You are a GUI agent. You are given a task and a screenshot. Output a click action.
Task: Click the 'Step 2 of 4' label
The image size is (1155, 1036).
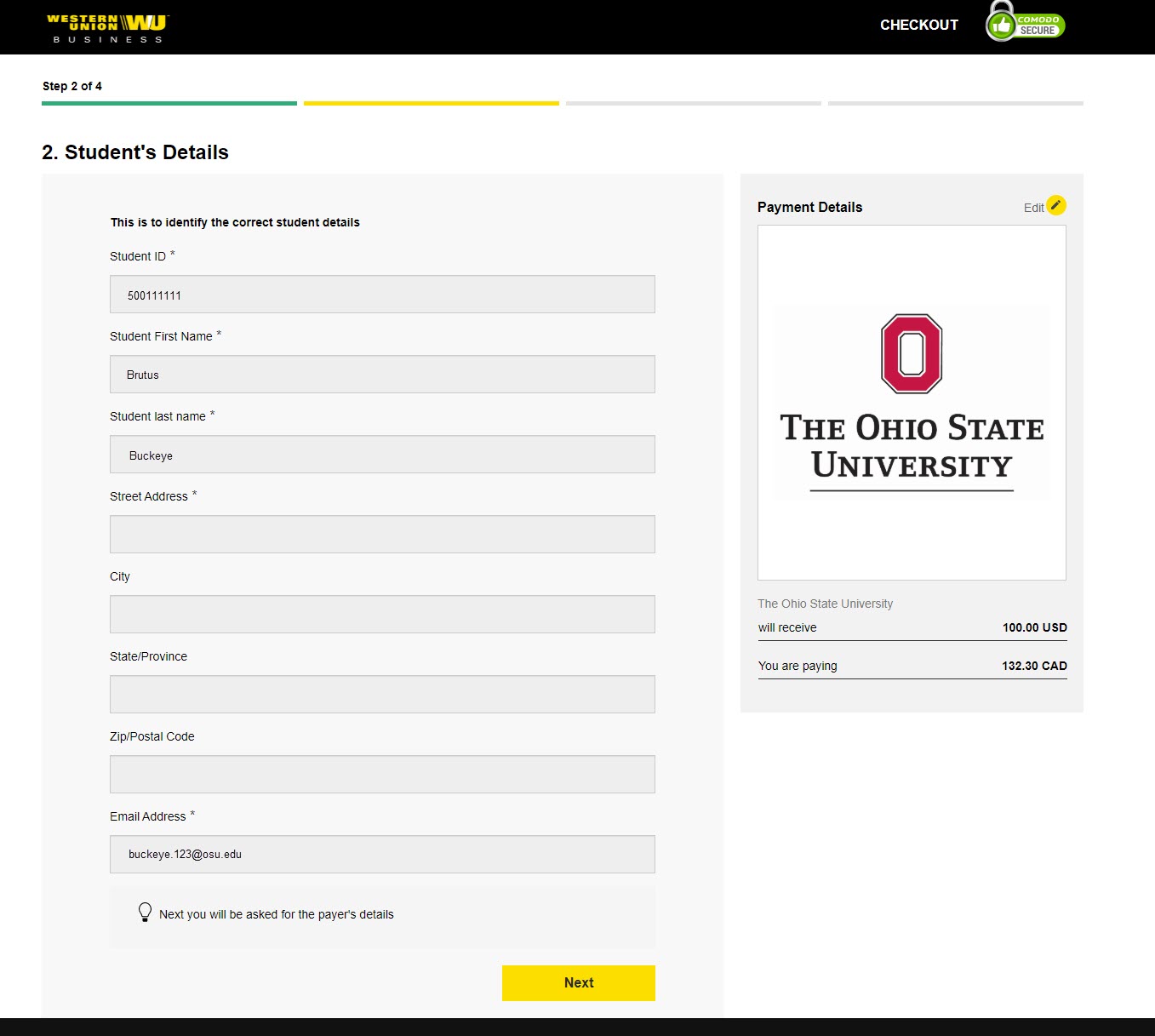72,86
